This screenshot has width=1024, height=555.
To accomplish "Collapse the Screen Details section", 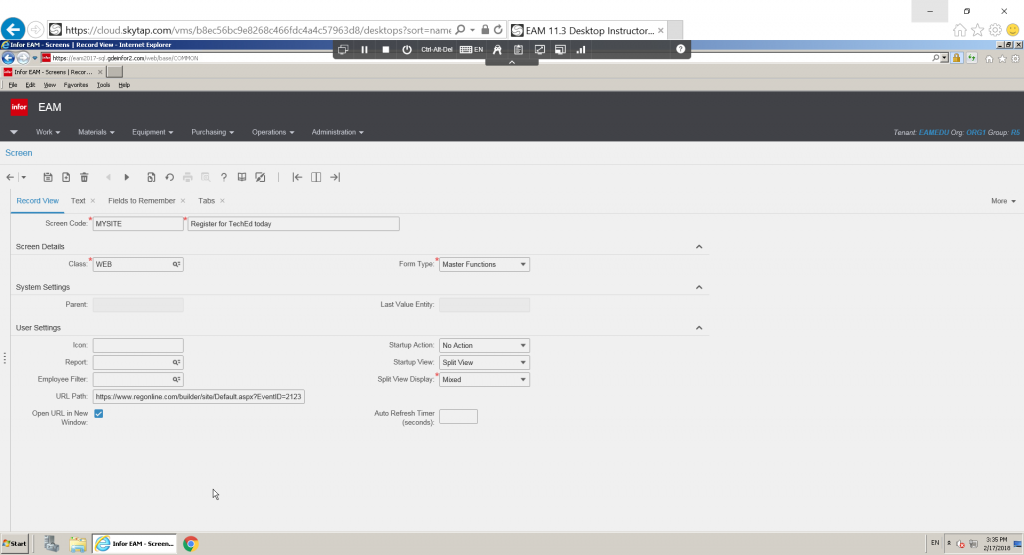I will 699,247.
